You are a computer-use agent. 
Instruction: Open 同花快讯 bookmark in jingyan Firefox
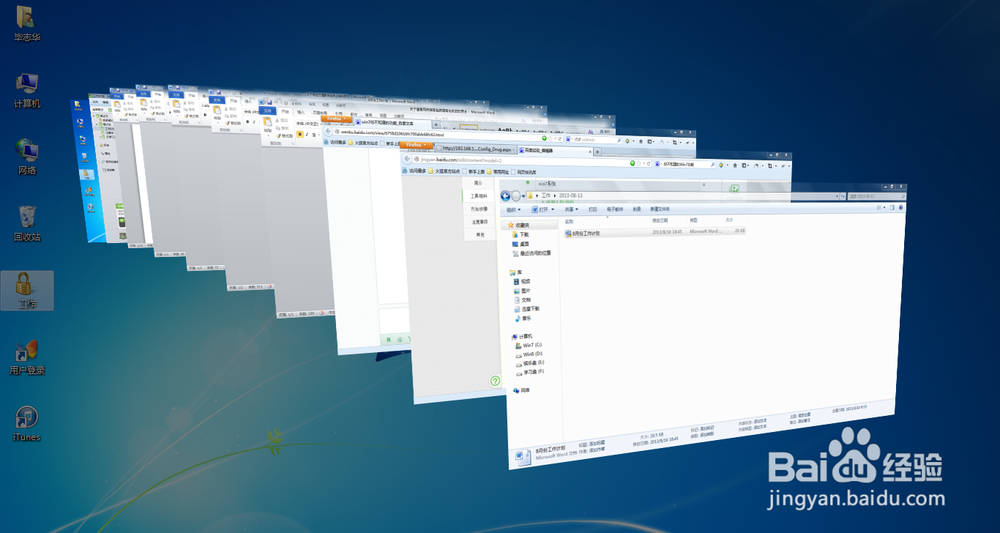524,172
